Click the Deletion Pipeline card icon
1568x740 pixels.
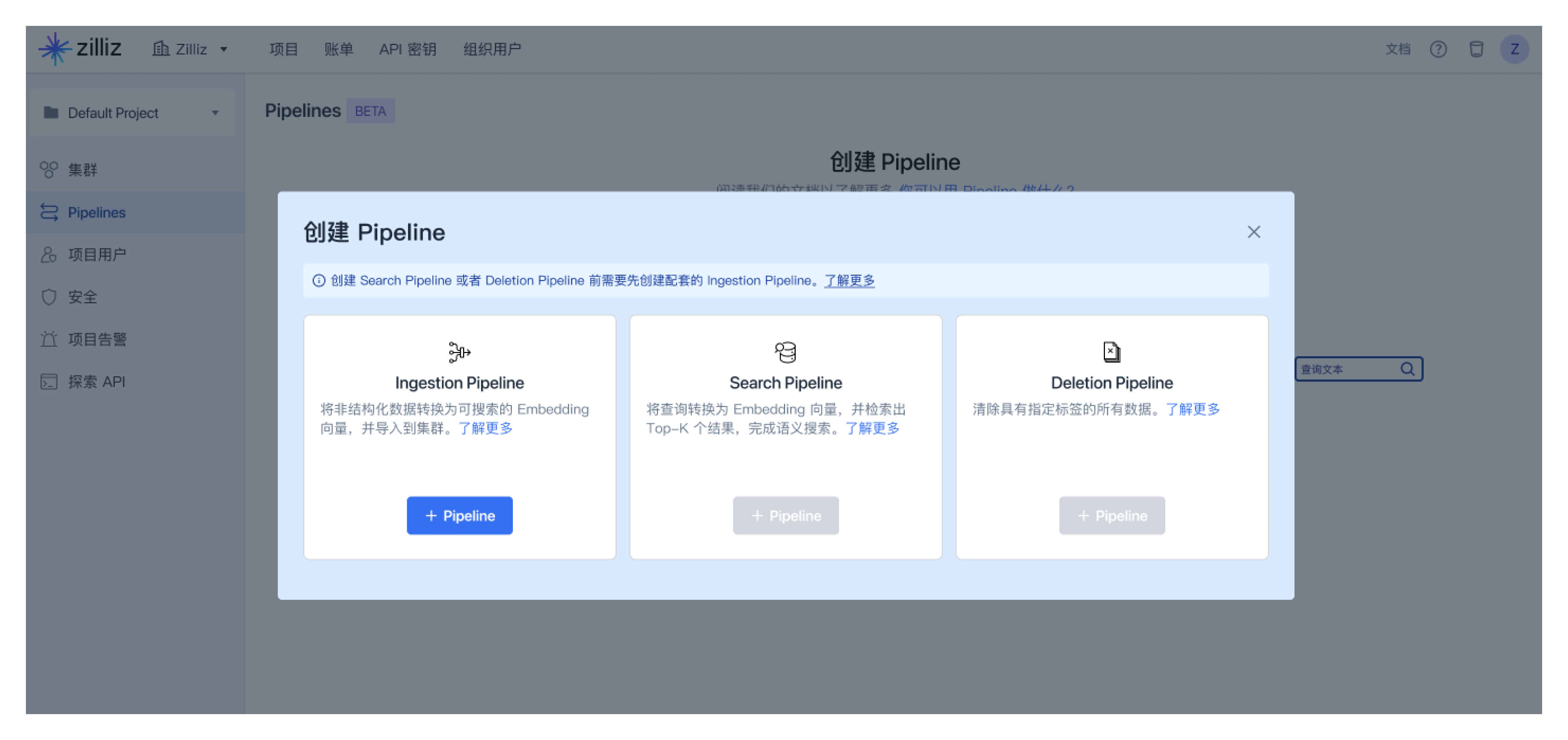pos(1111,352)
